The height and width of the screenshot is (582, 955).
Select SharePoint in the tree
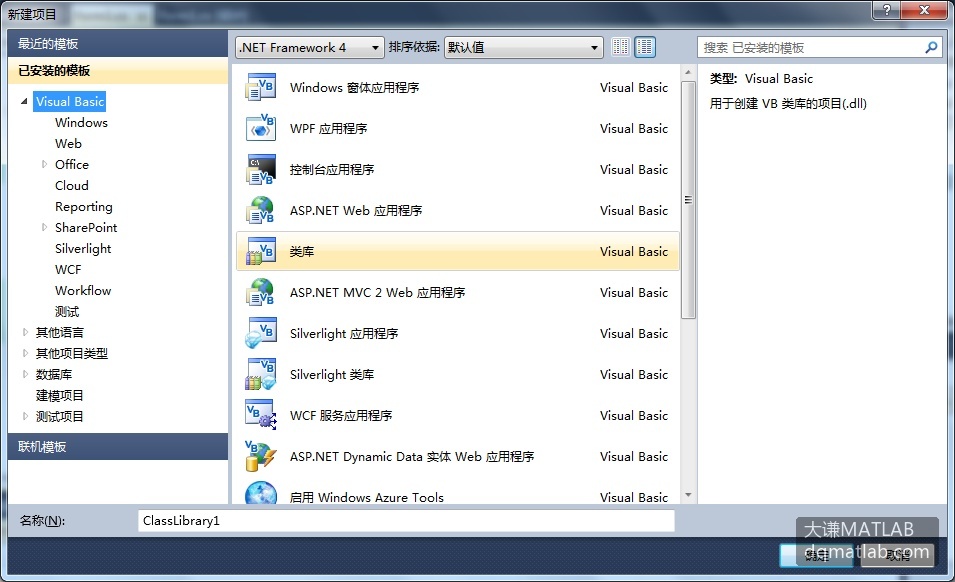tap(86, 227)
